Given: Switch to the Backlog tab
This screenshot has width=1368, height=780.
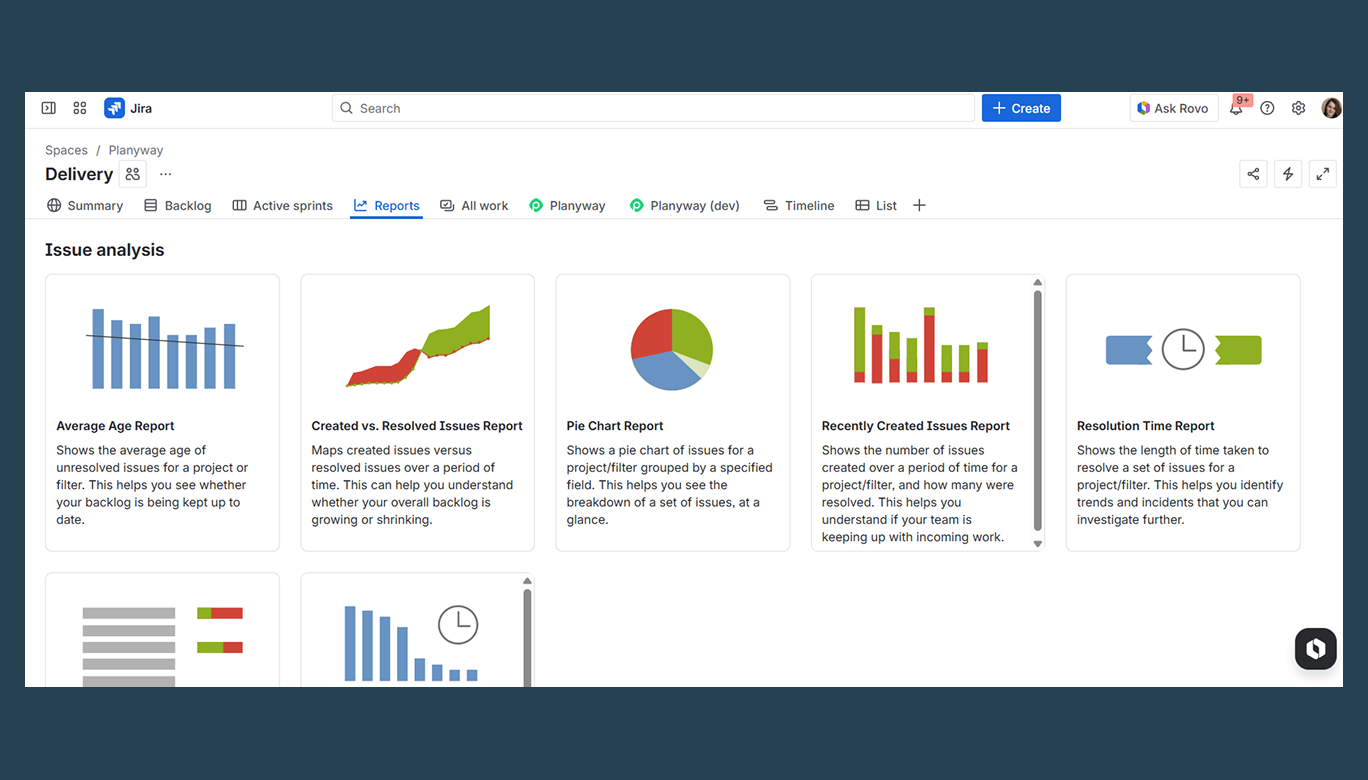Looking at the screenshot, I should [178, 205].
